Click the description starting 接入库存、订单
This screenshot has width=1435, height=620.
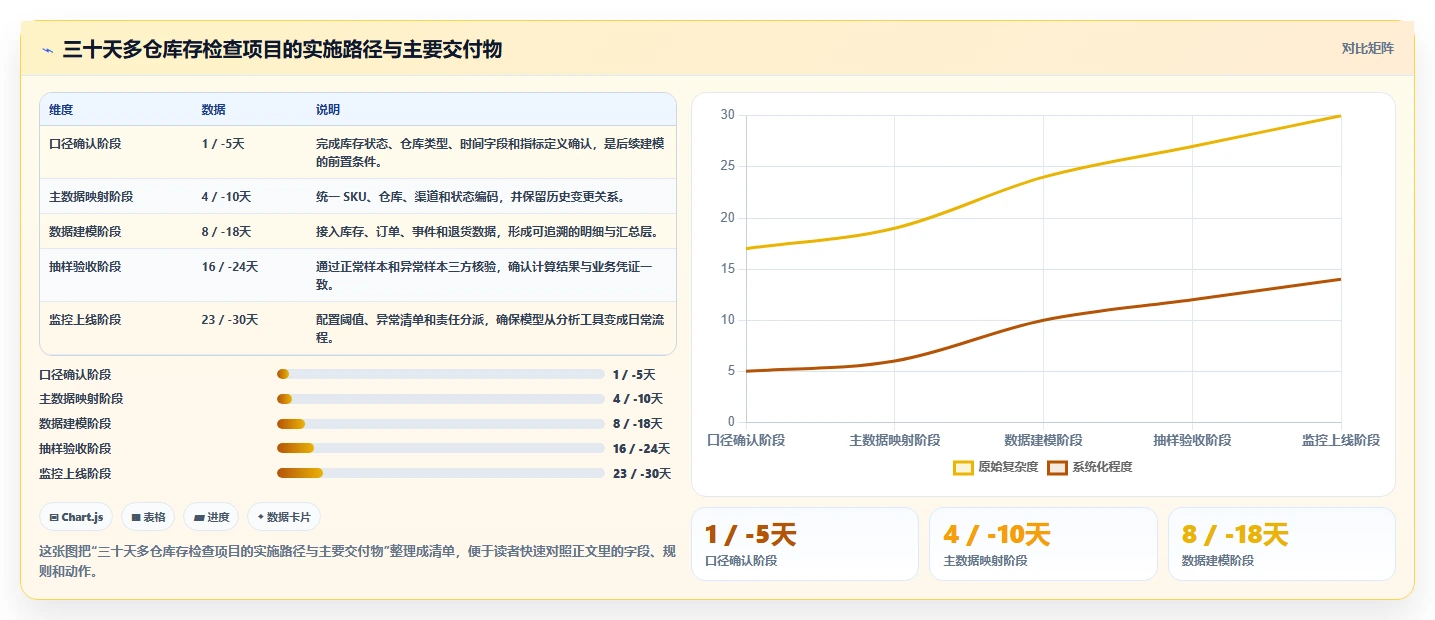(487, 232)
